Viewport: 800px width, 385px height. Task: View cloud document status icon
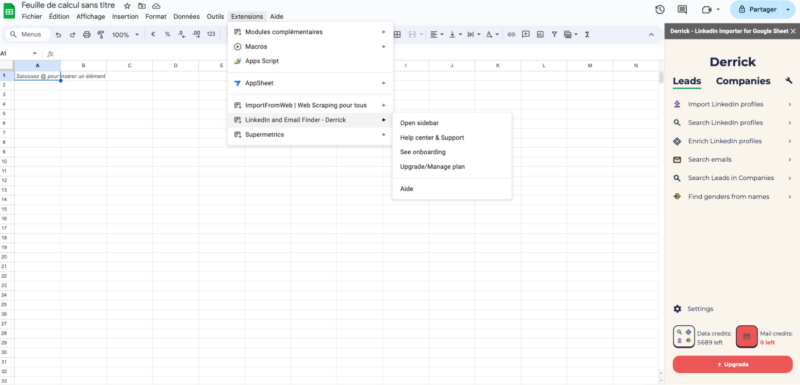pos(156,6)
